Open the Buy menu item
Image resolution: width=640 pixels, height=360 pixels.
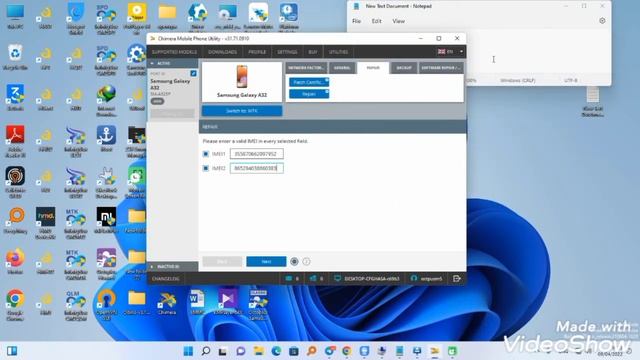(313, 52)
